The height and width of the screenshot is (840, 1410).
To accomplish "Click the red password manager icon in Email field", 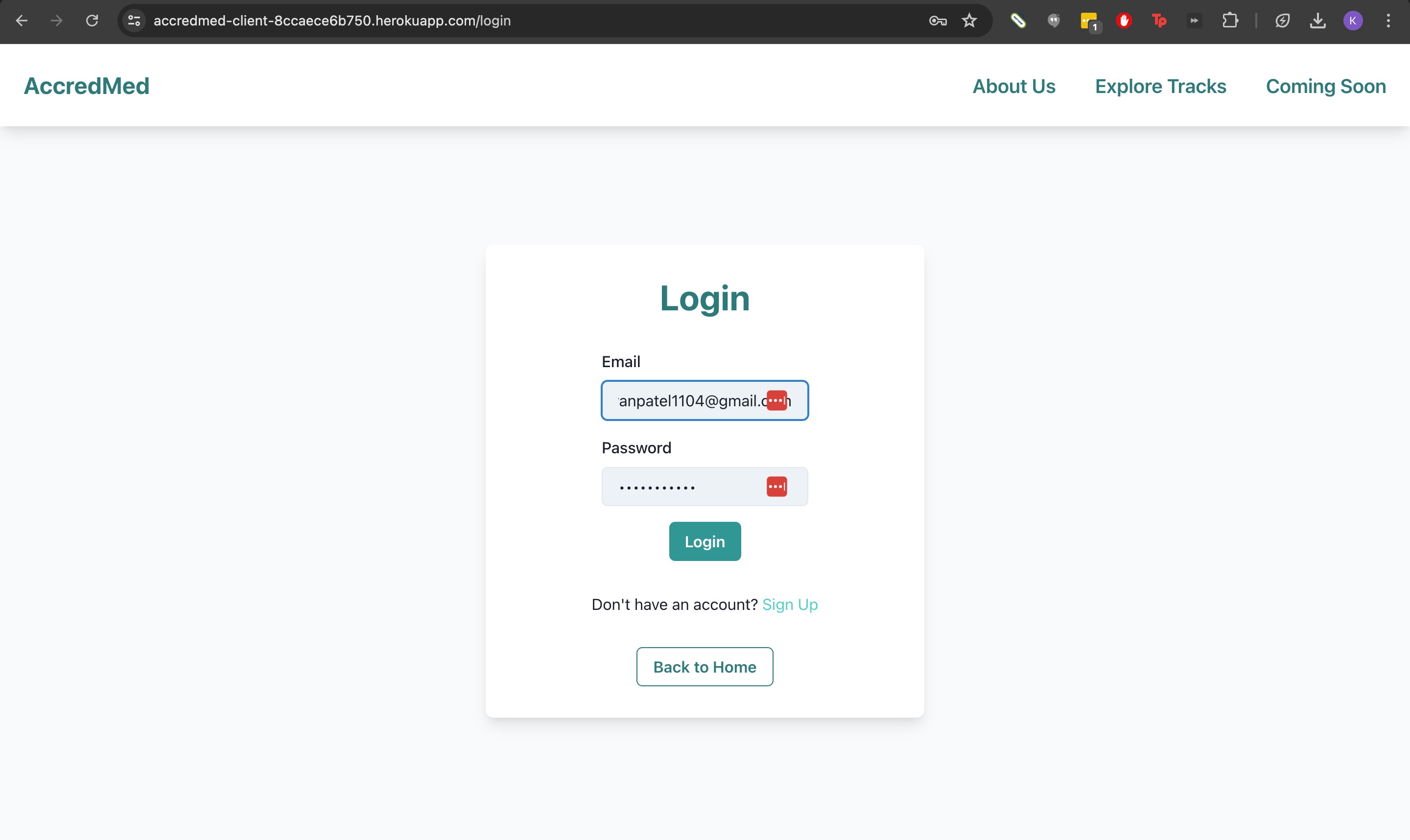I will coord(776,400).
